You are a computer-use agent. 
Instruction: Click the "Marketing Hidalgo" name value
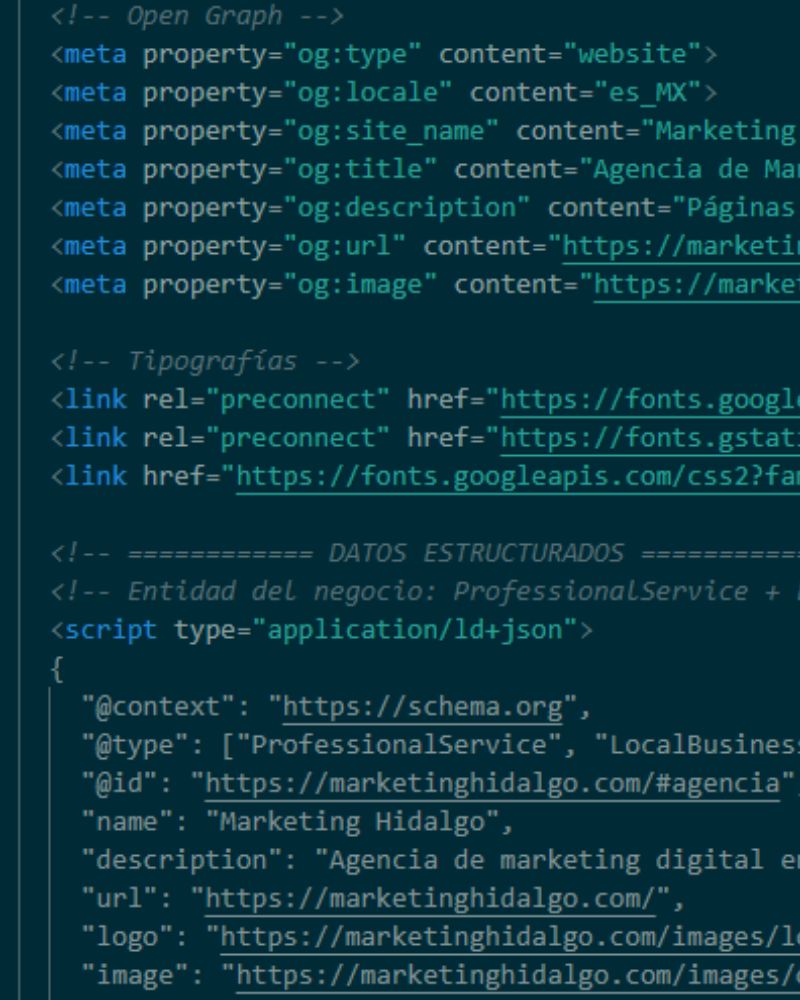click(352, 822)
